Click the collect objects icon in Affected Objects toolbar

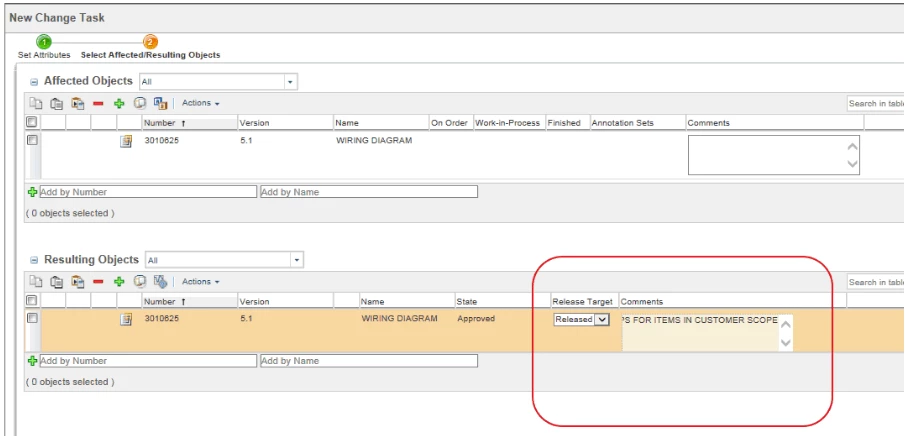[139, 103]
